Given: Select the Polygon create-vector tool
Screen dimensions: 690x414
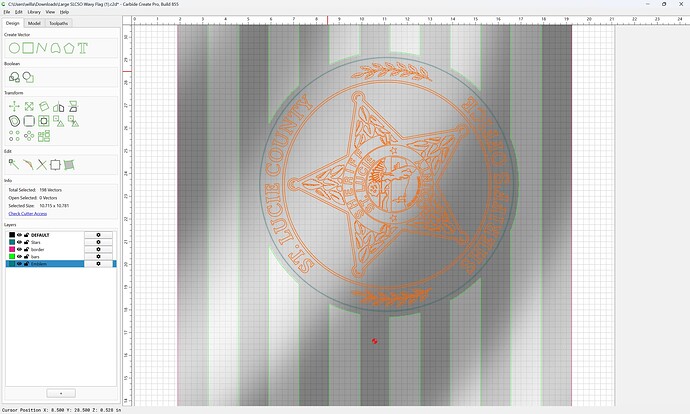Looking at the screenshot, I should tap(69, 48).
